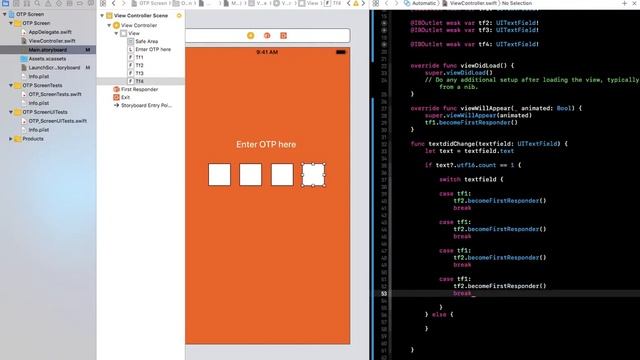Select the Enter OTP here label on canvas

tap(266, 144)
